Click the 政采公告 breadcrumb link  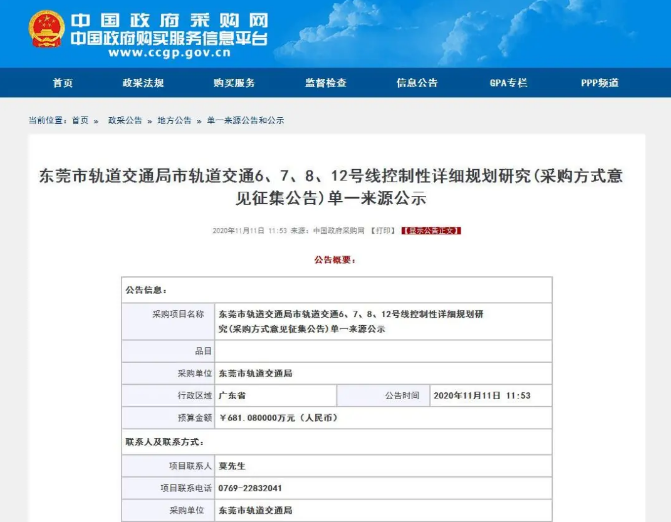pyautogui.click(x=125, y=120)
